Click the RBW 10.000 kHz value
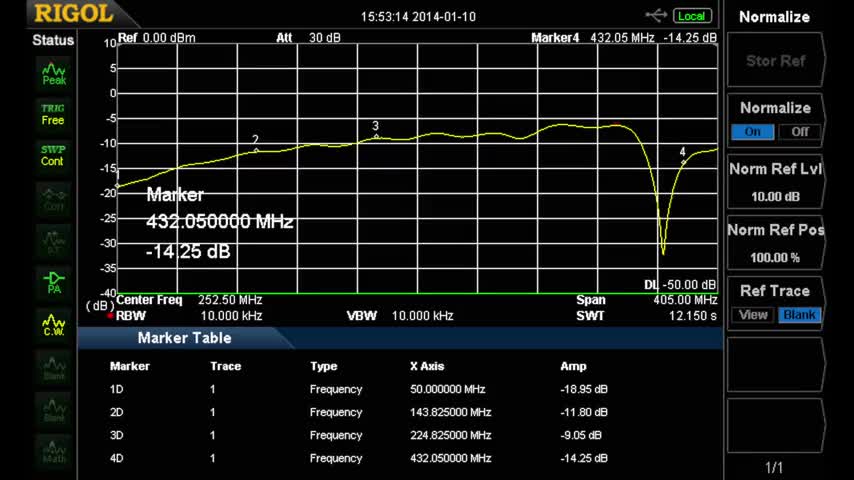 click(x=231, y=316)
